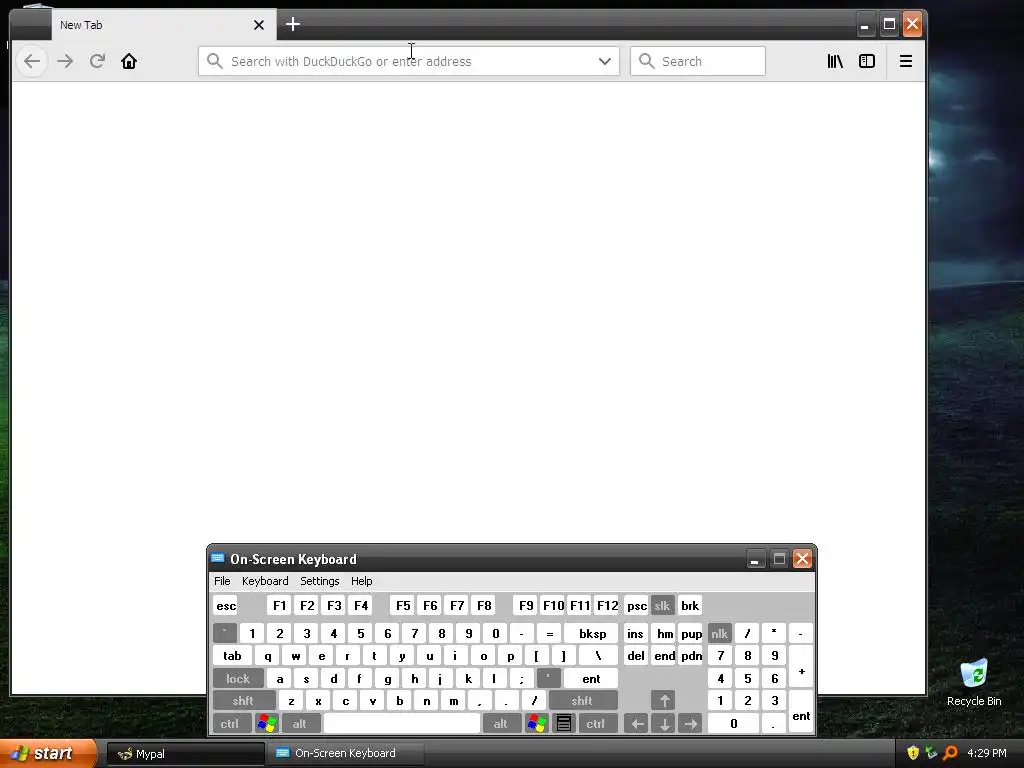Toggle the right shft key
Image resolution: width=1024 pixels, height=768 pixels.
pos(582,701)
